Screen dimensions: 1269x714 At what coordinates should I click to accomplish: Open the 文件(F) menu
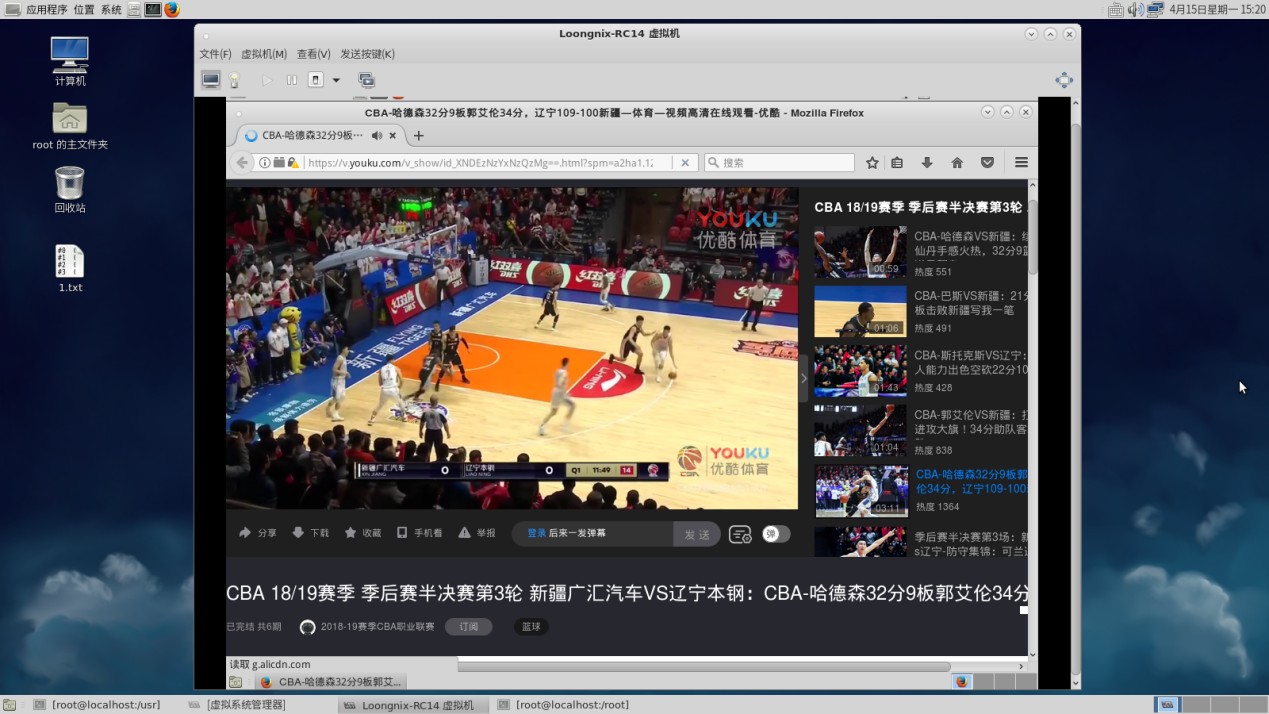click(x=216, y=54)
